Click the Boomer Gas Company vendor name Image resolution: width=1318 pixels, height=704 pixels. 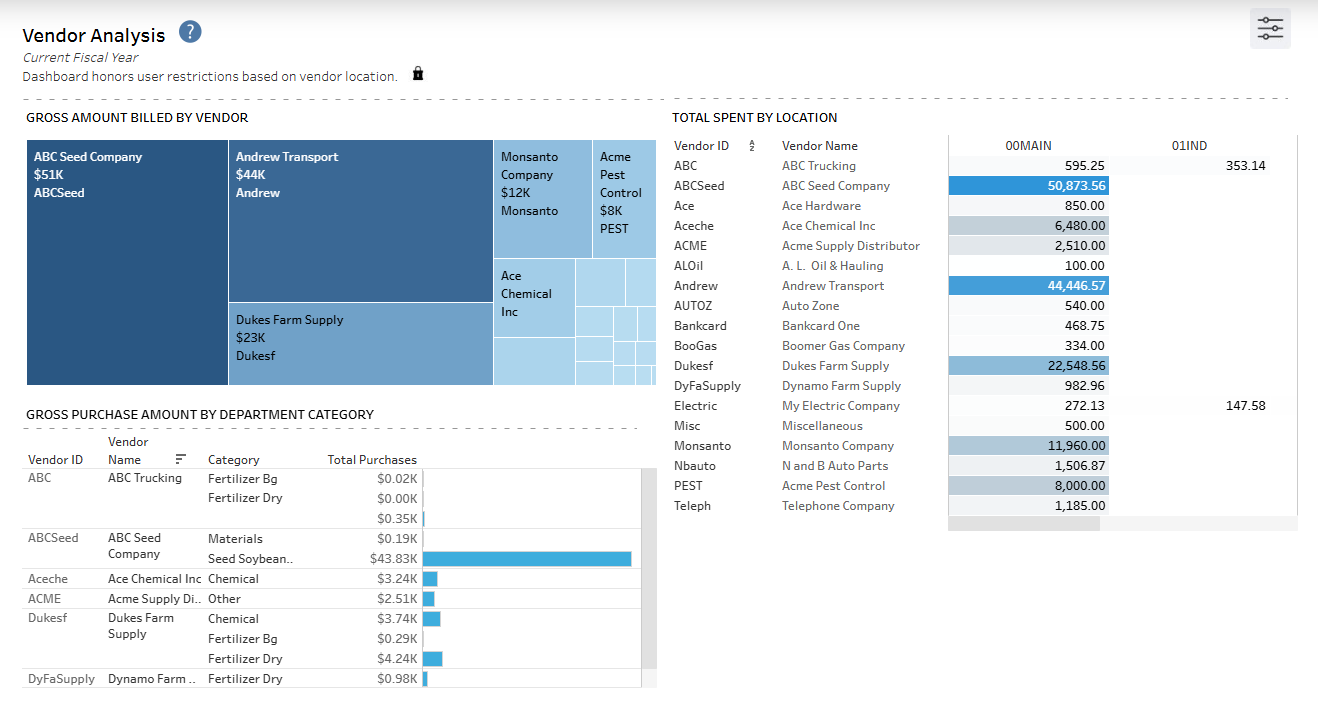(x=843, y=346)
